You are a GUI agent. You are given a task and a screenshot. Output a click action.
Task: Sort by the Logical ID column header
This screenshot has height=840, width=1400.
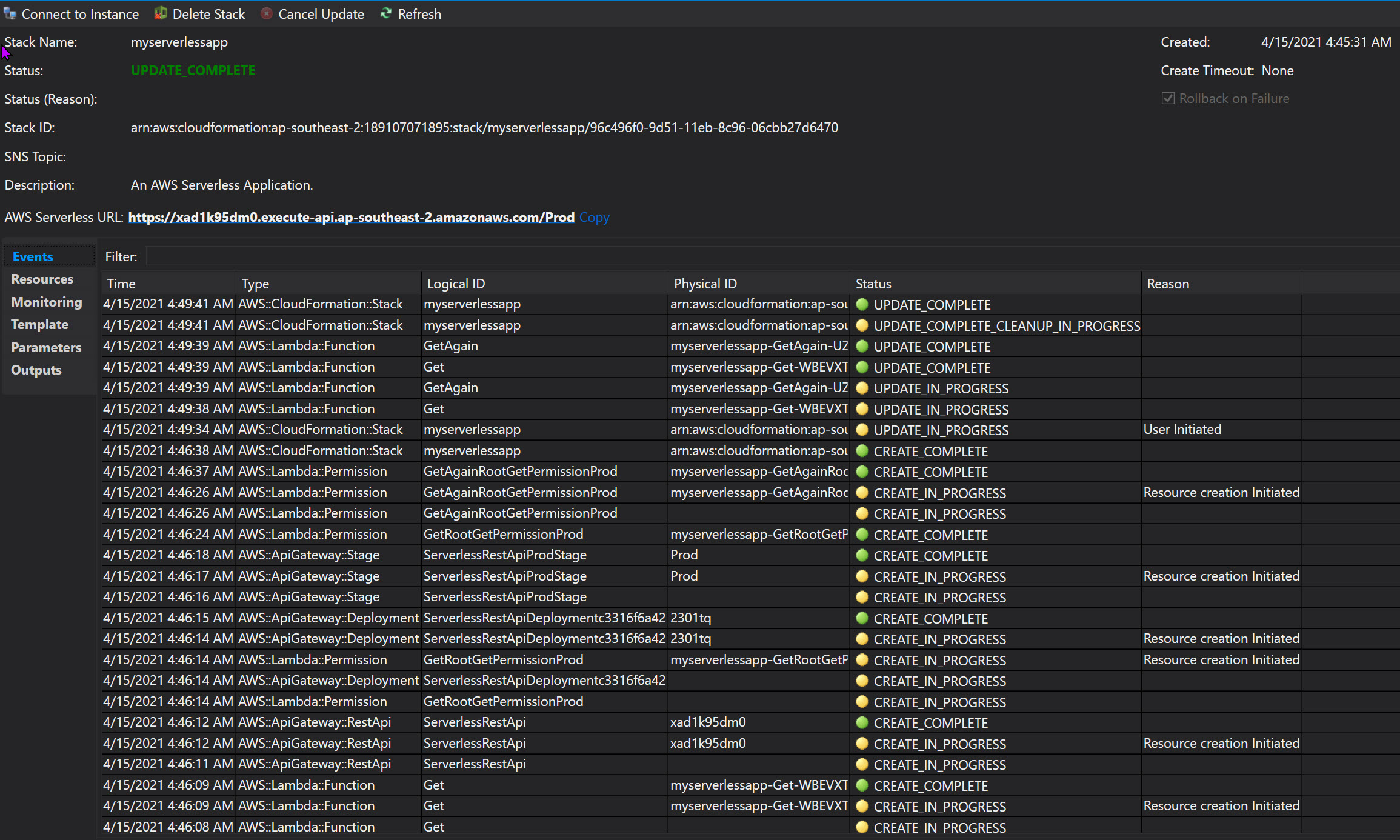click(x=545, y=284)
